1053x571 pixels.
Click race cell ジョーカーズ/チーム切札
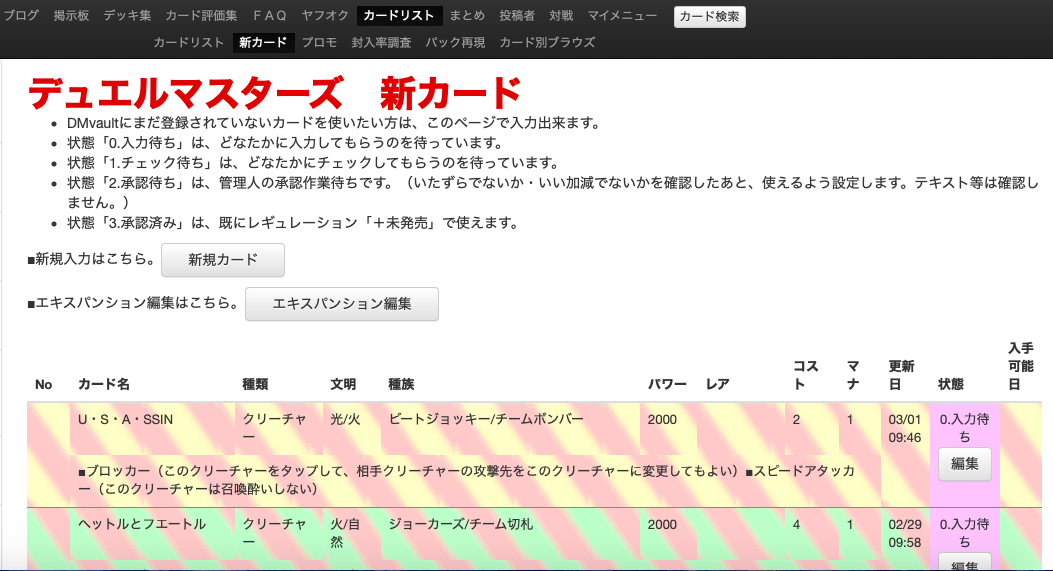point(461,525)
